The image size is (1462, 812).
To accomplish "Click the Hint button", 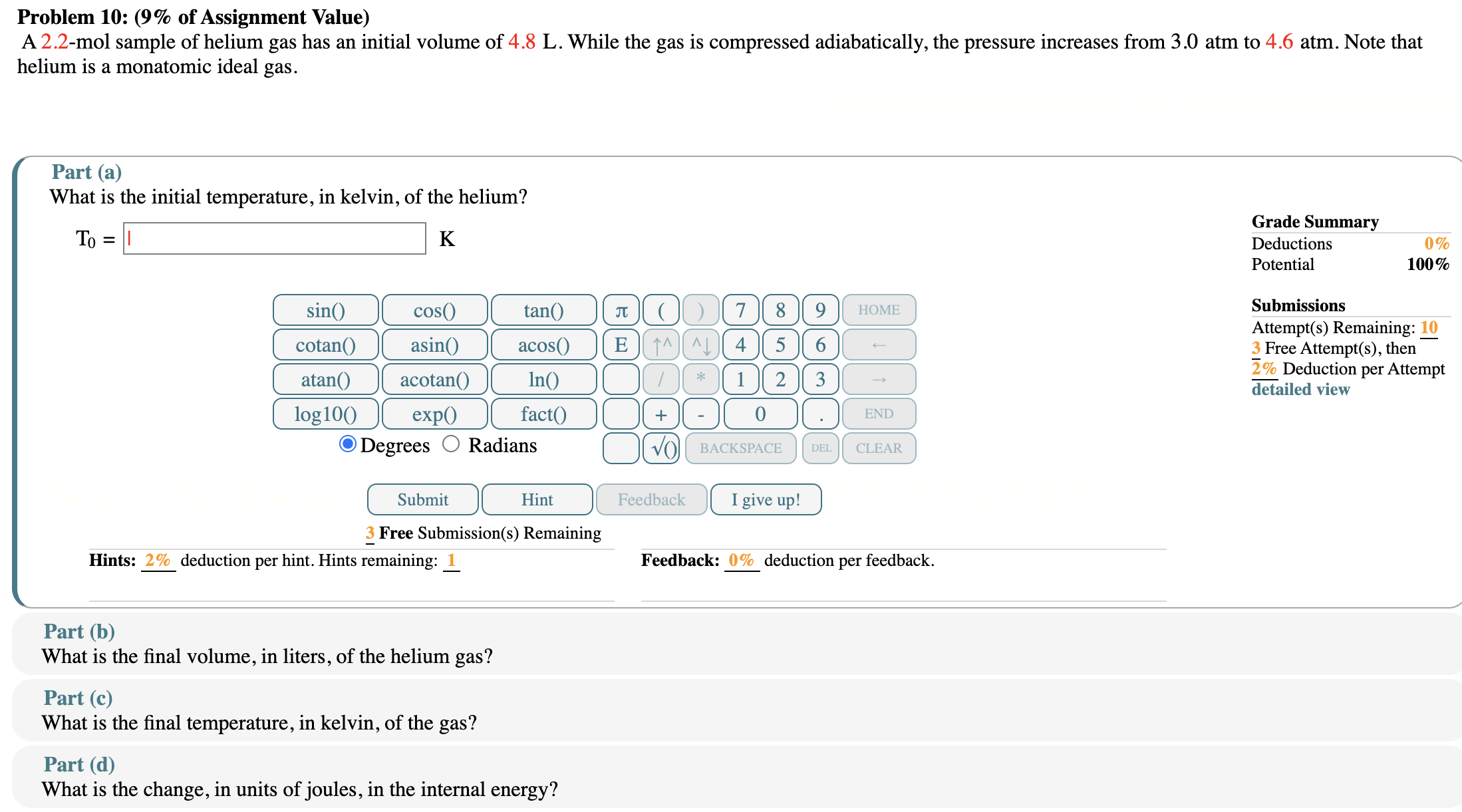I will point(537,499).
